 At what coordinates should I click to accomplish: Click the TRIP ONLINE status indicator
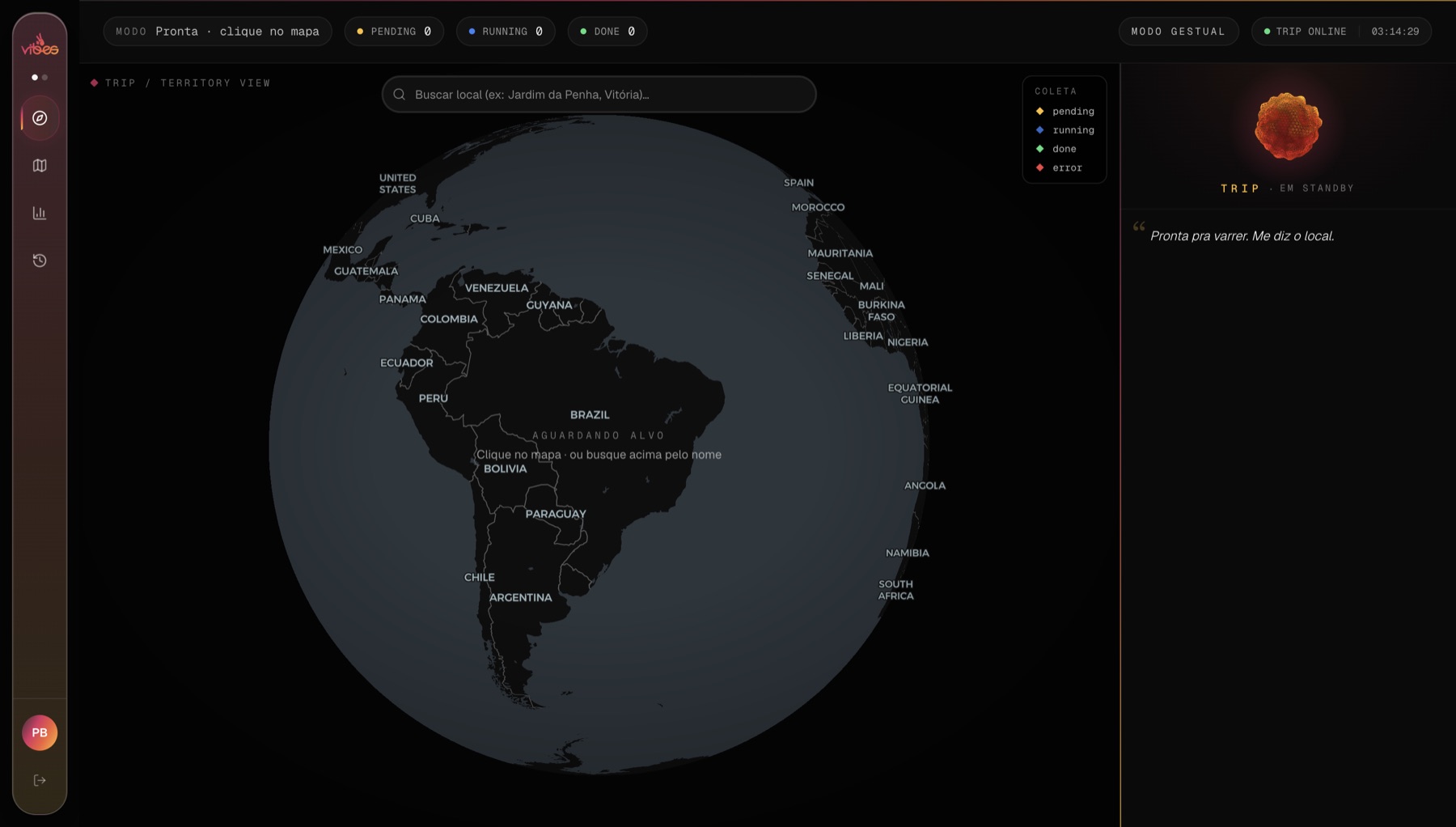coord(1306,32)
